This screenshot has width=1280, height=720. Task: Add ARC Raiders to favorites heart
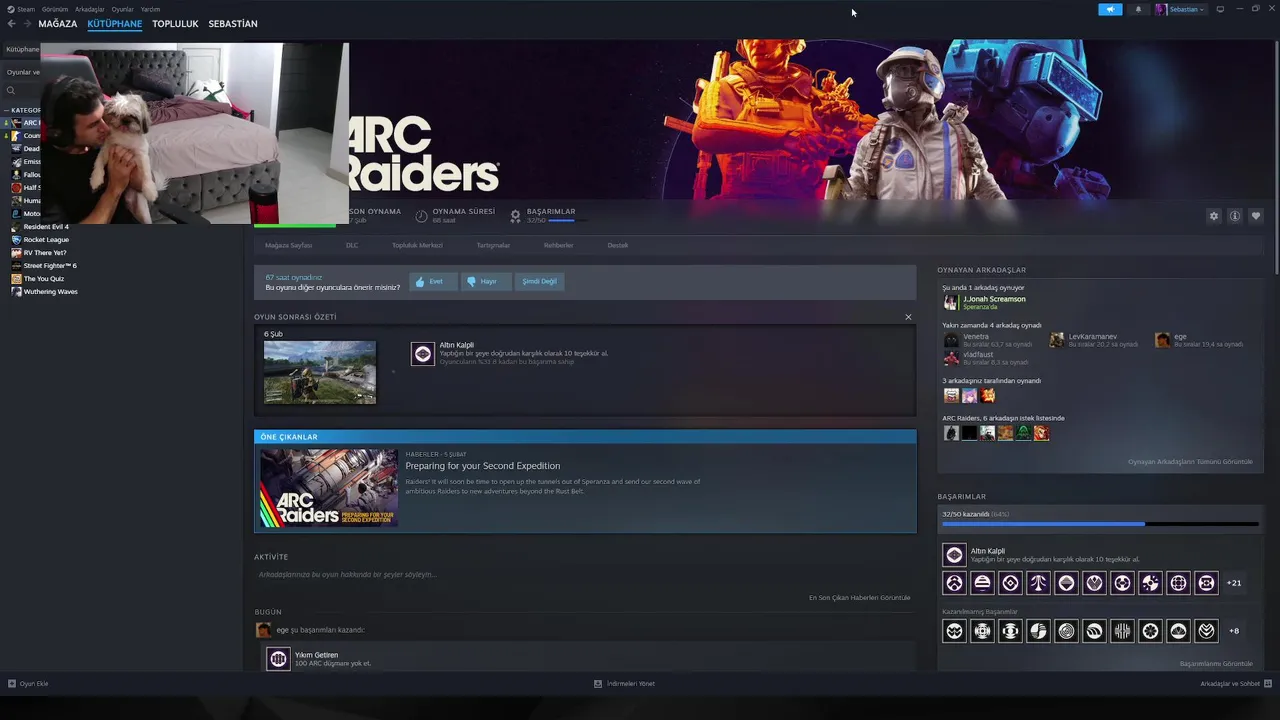tap(1256, 216)
